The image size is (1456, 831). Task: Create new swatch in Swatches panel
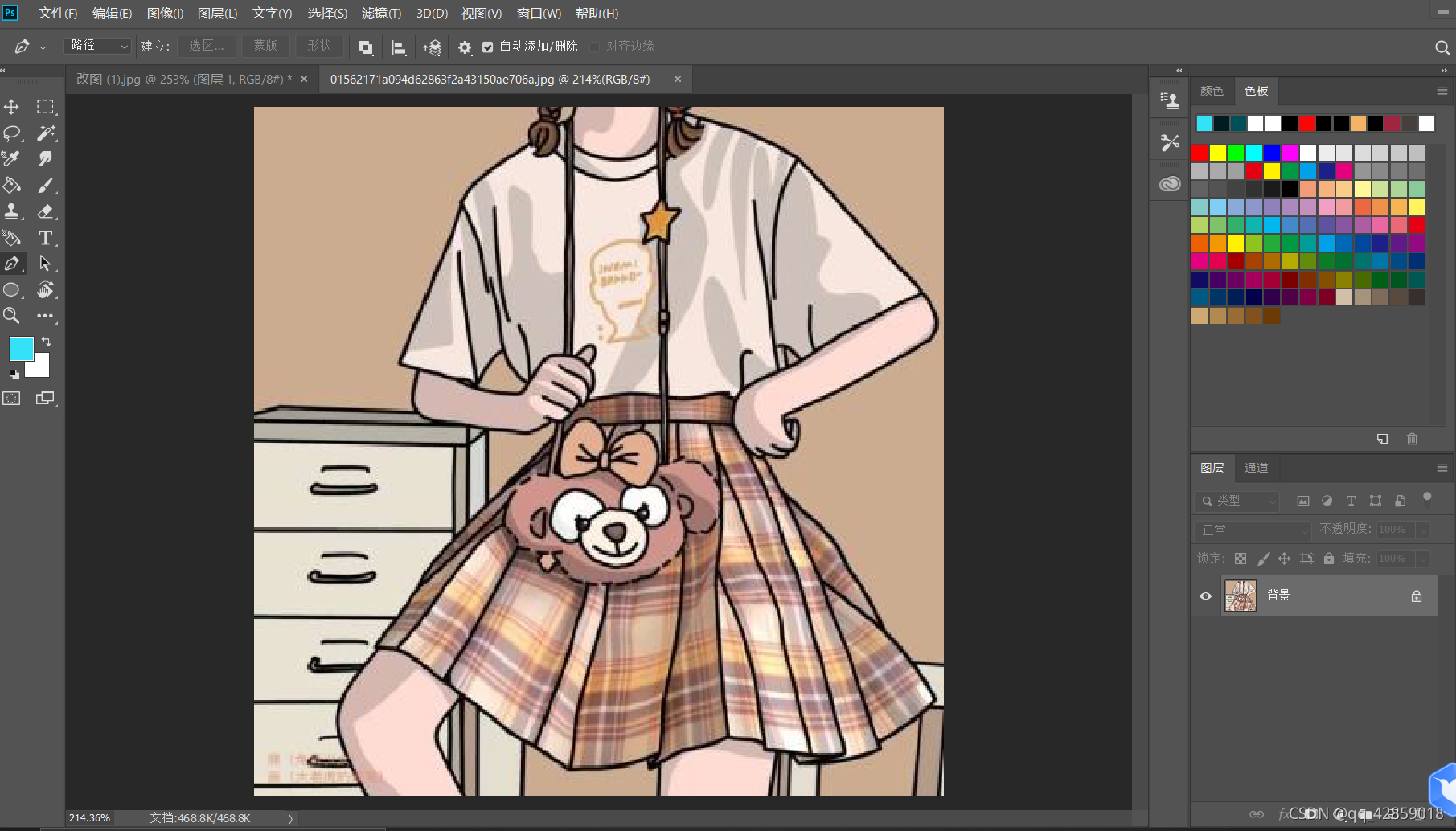pyautogui.click(x=1382, y=439)
